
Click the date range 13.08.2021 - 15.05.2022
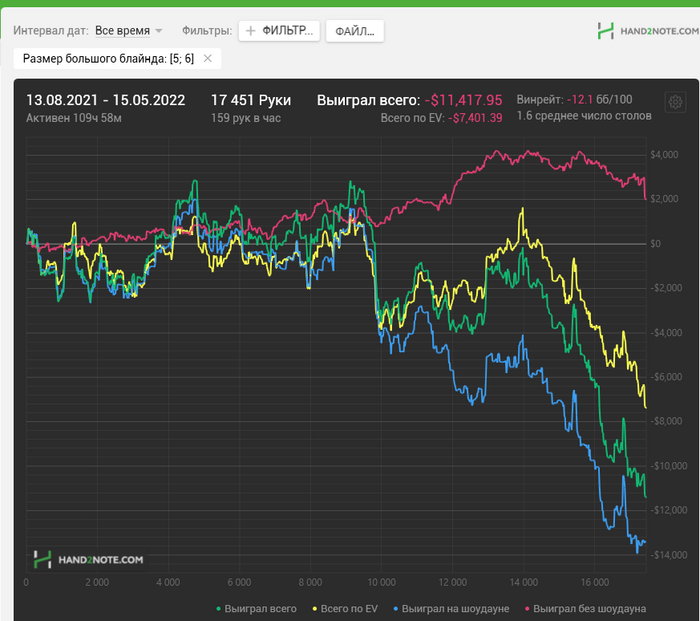coord(105,100)
